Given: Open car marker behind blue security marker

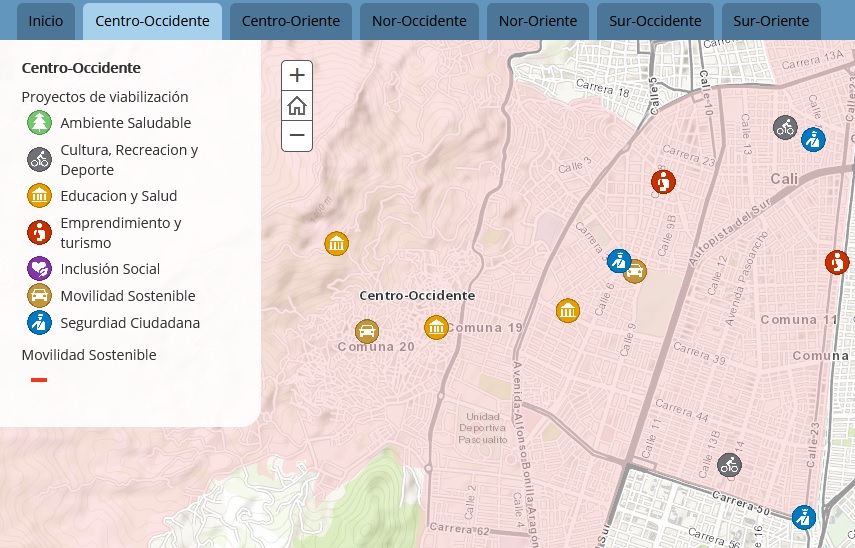Looking at the screenshot, I should coord(638,272).
